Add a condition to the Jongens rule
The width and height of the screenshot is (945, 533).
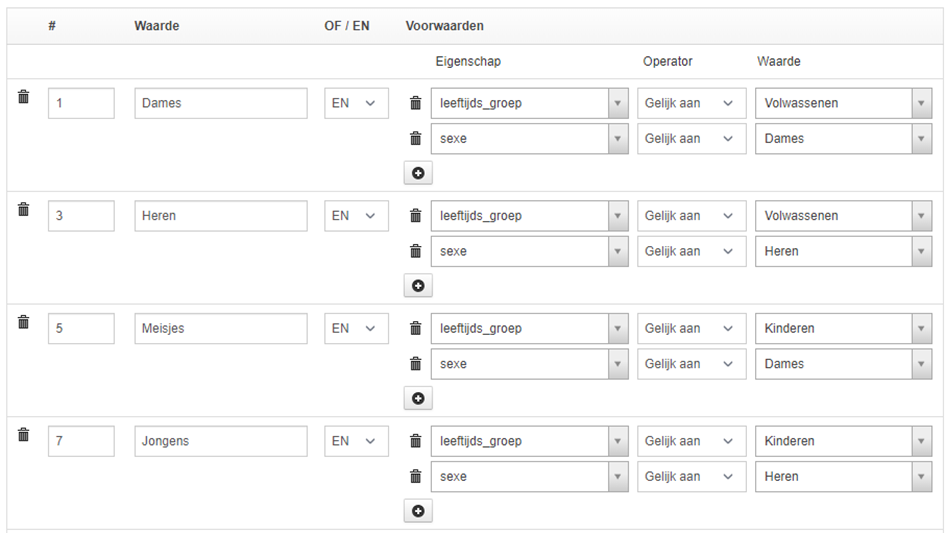[418, 511]
